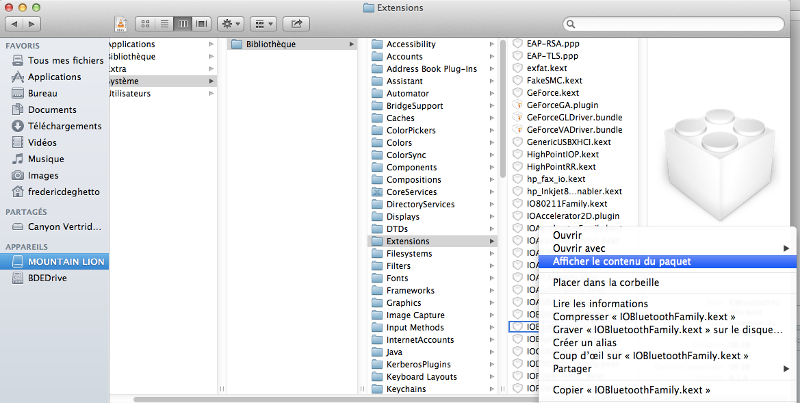Switch to column view mode
Screen dimensions: 800x403
(183, 24)
